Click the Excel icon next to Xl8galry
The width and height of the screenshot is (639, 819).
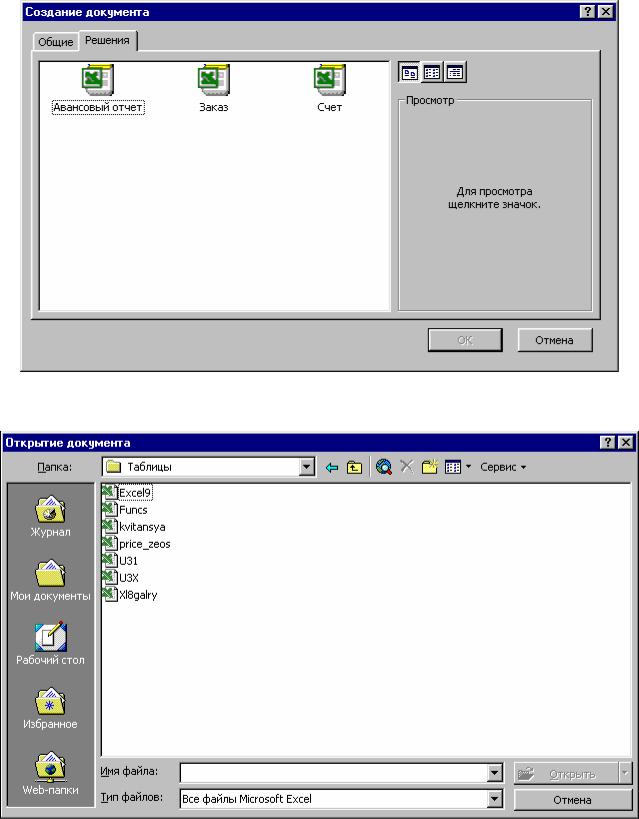[x=110, y=594]
